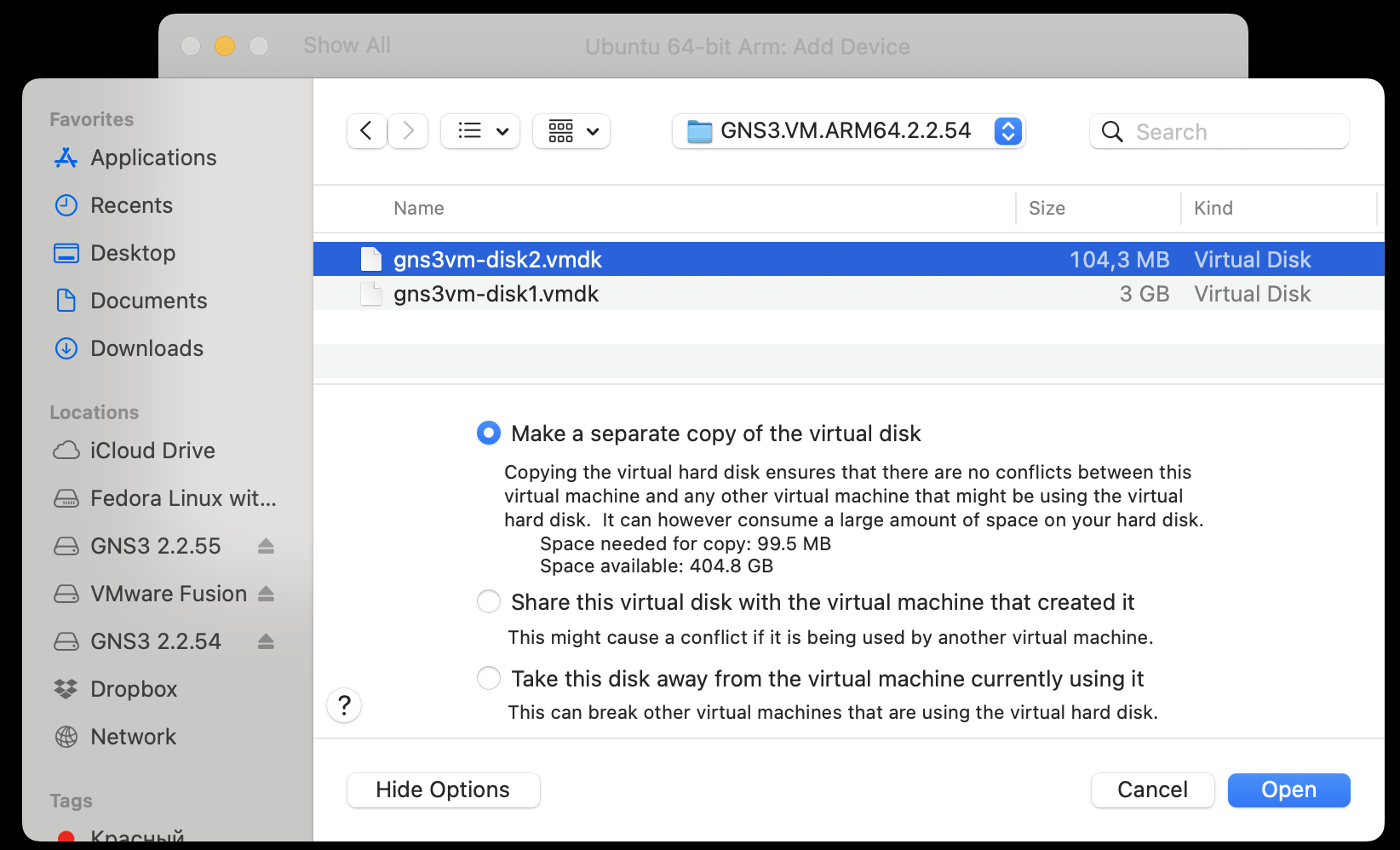The width and height of the screenshot is (1400, 850).
Task: Open the help question mark button
Action: [x=344, y=705]
